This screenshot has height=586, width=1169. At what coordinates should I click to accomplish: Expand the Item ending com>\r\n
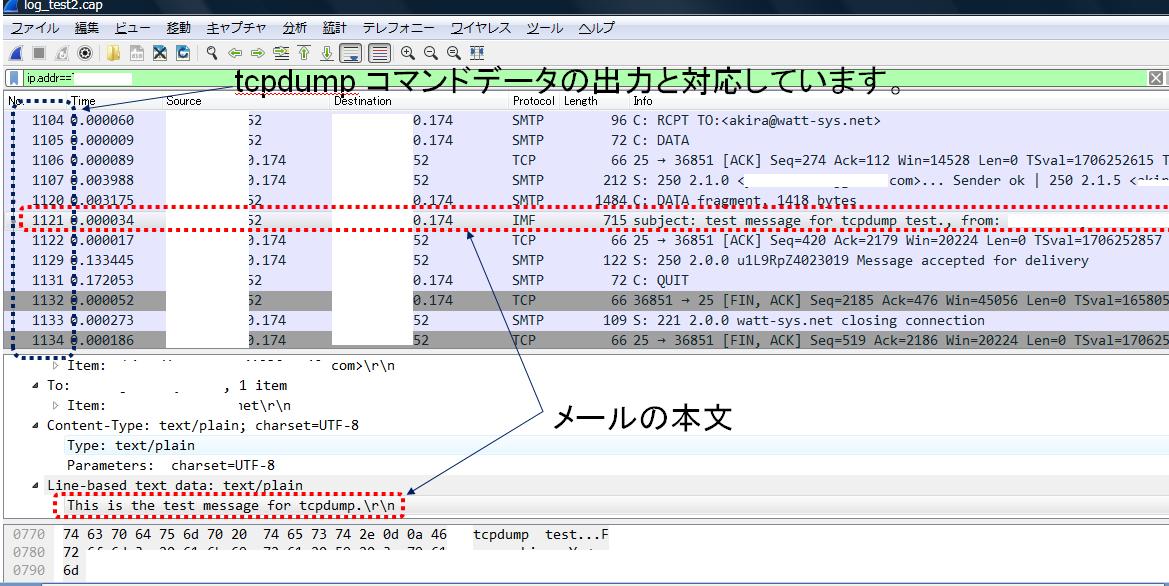pos(56,366)
